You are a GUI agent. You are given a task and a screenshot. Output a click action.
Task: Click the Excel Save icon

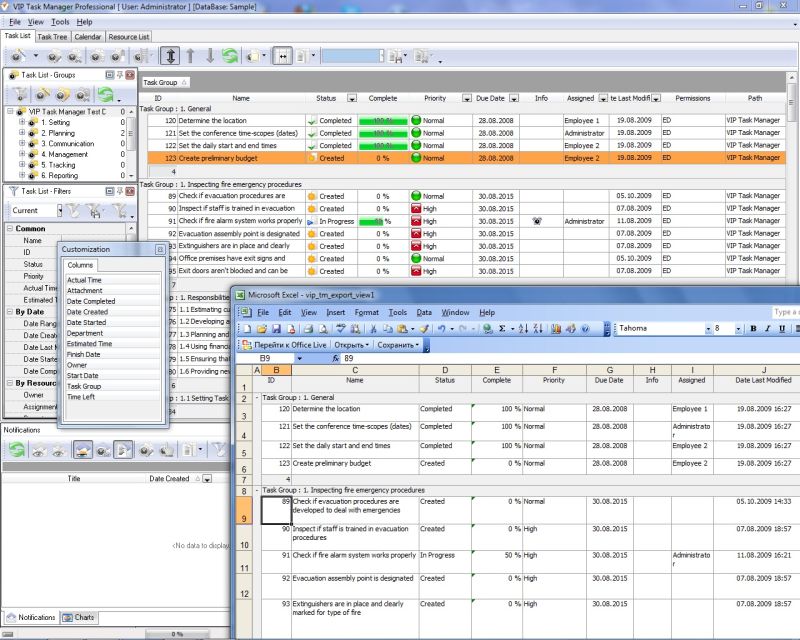coord(277,329)
